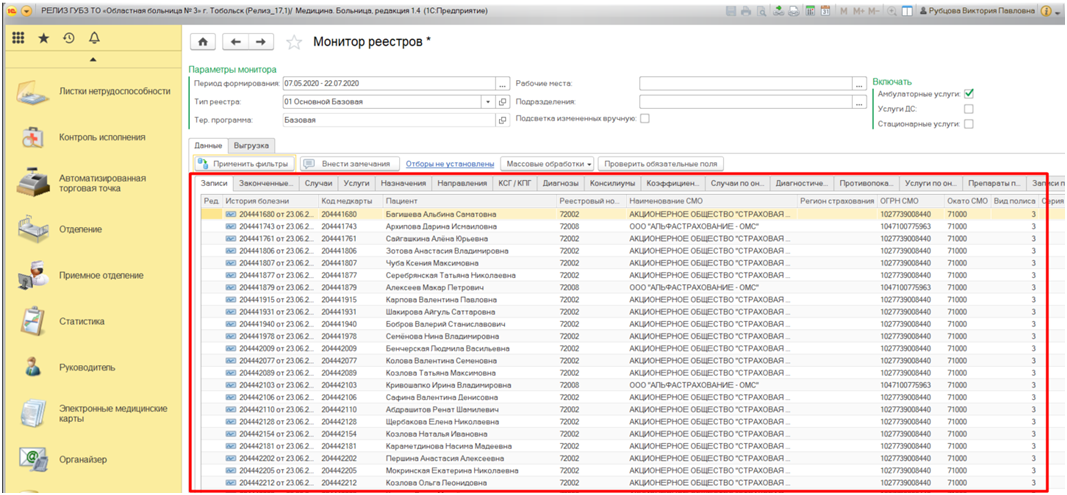Open the Направления tab
This screenshot has width=1067, height=495.
pyautogui.click(x=462, y=183)
